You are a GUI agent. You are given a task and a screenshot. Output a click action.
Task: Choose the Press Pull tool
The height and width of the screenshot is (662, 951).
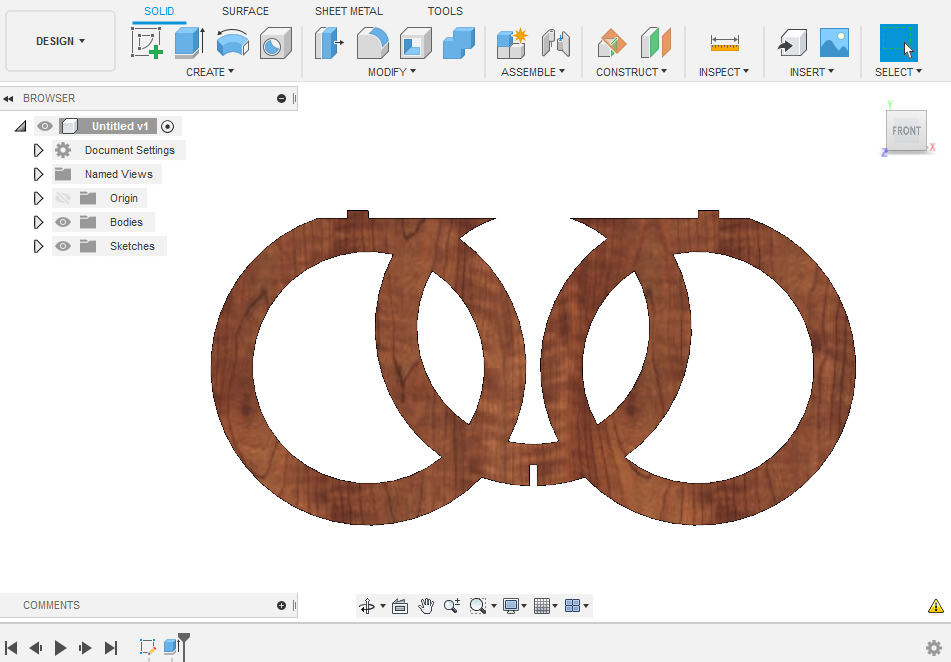coord(329,43)
